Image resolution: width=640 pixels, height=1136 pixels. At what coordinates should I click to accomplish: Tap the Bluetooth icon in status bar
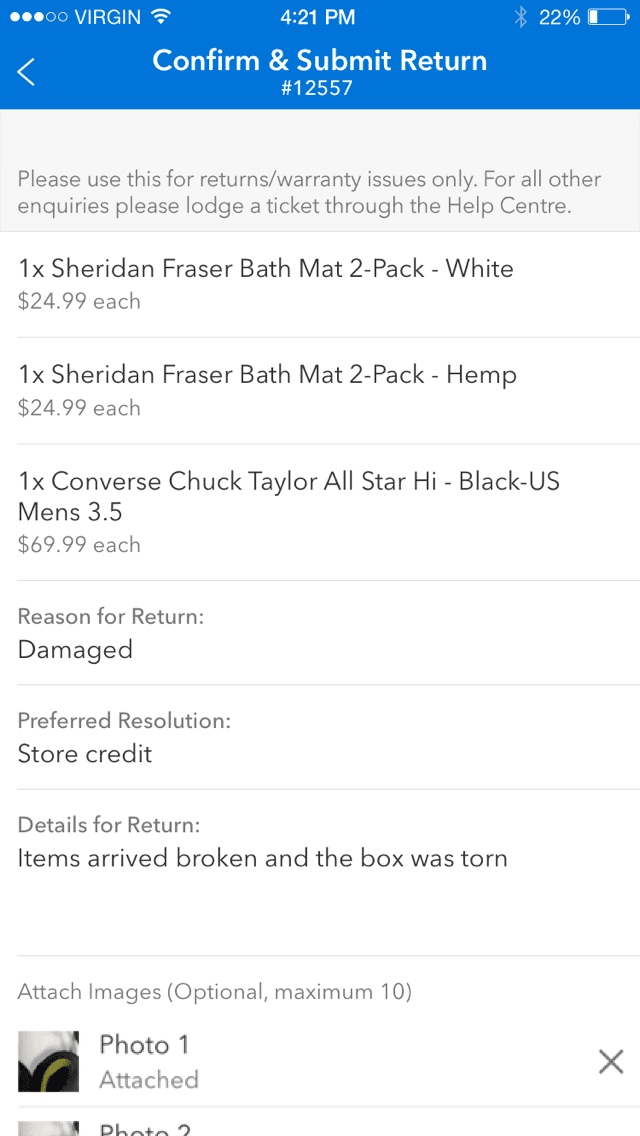pyautogui.click(x=520, y=17)
